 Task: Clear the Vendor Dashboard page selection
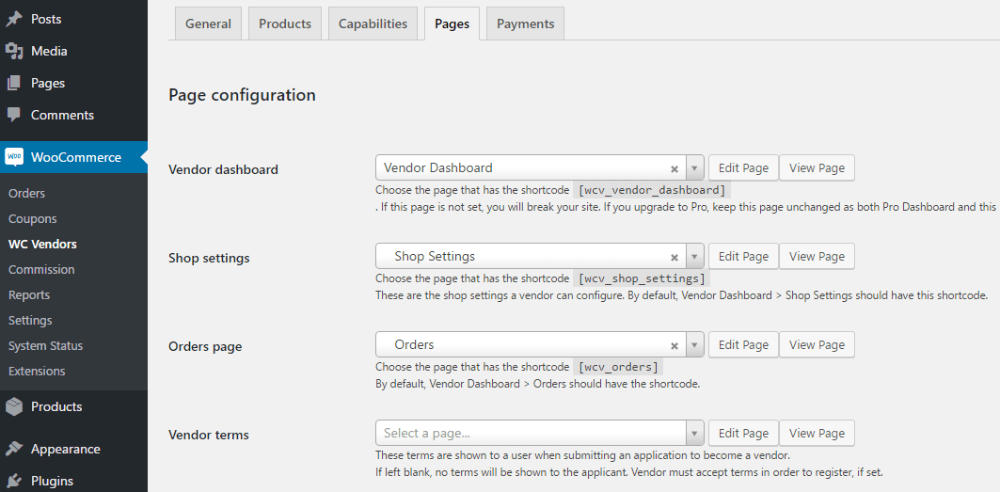pyautogui.click(x=674, y=169)
